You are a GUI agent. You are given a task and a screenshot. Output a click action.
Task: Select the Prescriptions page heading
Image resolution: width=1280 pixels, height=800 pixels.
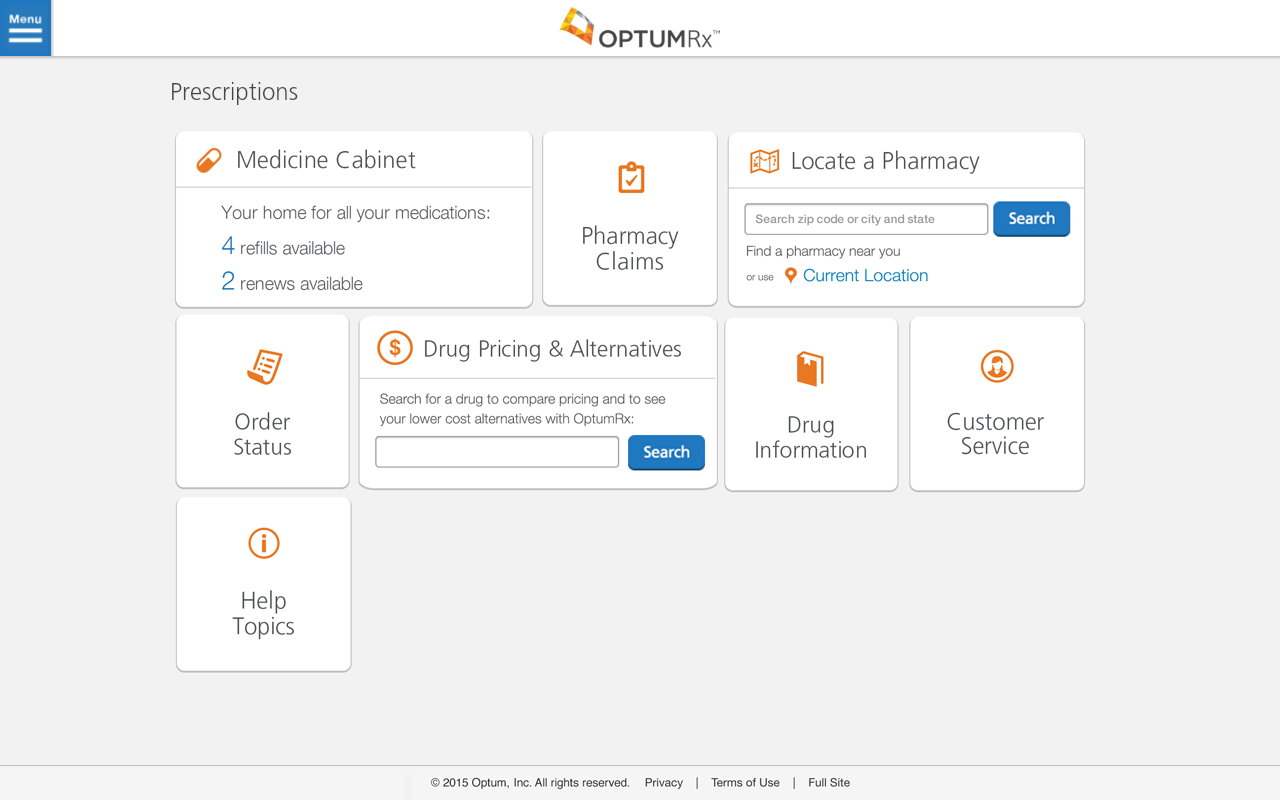pos(233,91)
